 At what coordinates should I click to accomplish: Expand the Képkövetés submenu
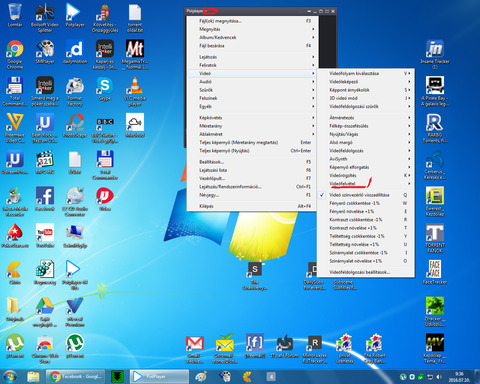point(252,117)
